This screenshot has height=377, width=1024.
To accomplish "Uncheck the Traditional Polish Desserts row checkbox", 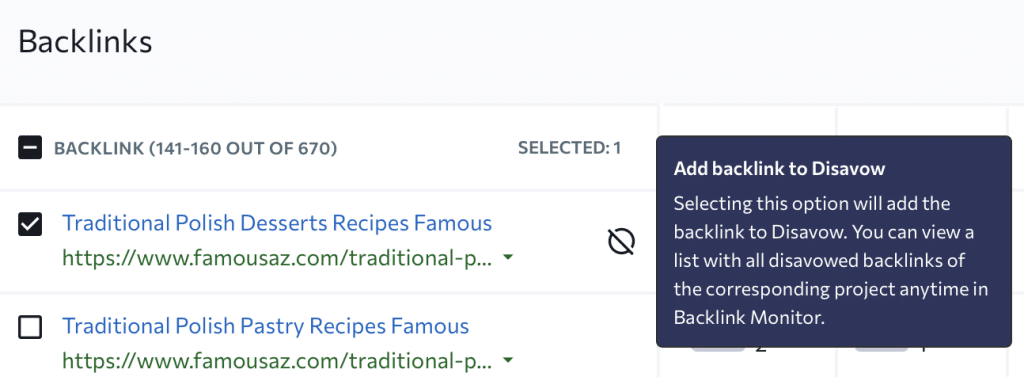I will click(30, 224).
